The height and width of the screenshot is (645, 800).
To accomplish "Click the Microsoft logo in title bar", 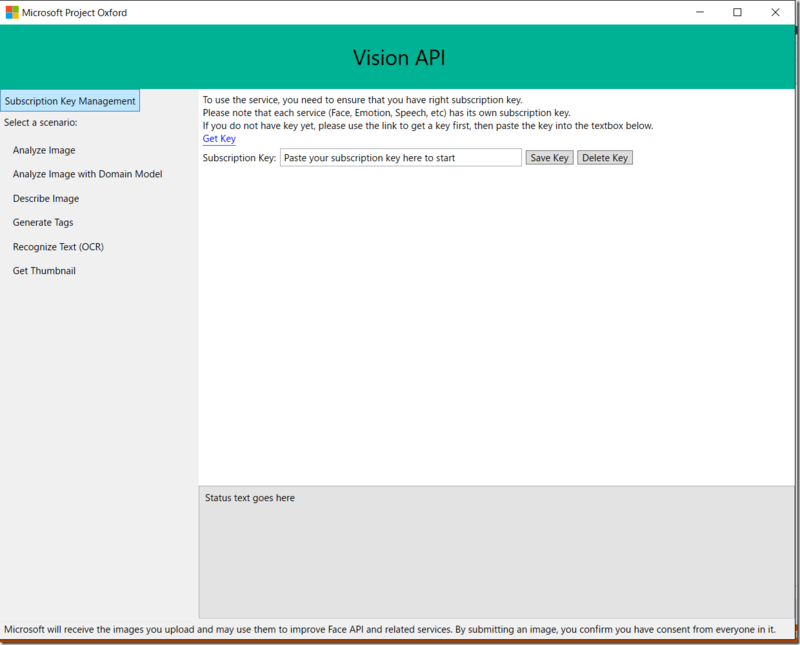I will pyautogui.click(x=12, y=12).
